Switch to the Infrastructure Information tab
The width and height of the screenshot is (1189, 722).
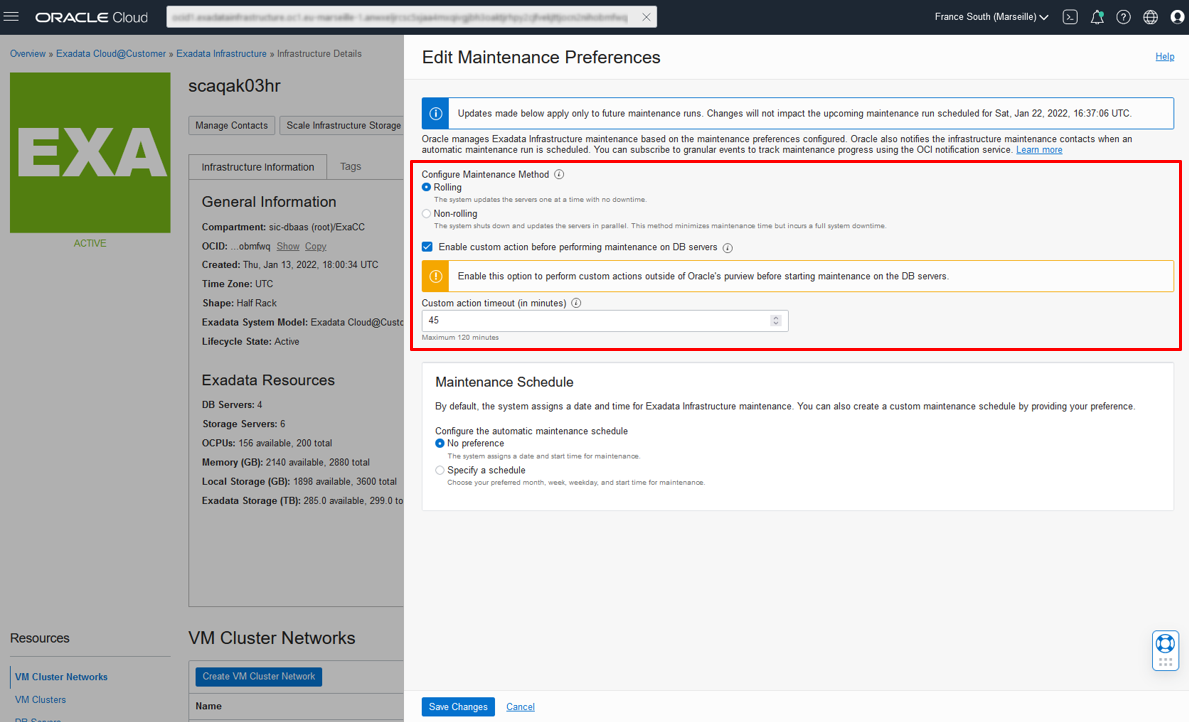click(x=258, y=167)
